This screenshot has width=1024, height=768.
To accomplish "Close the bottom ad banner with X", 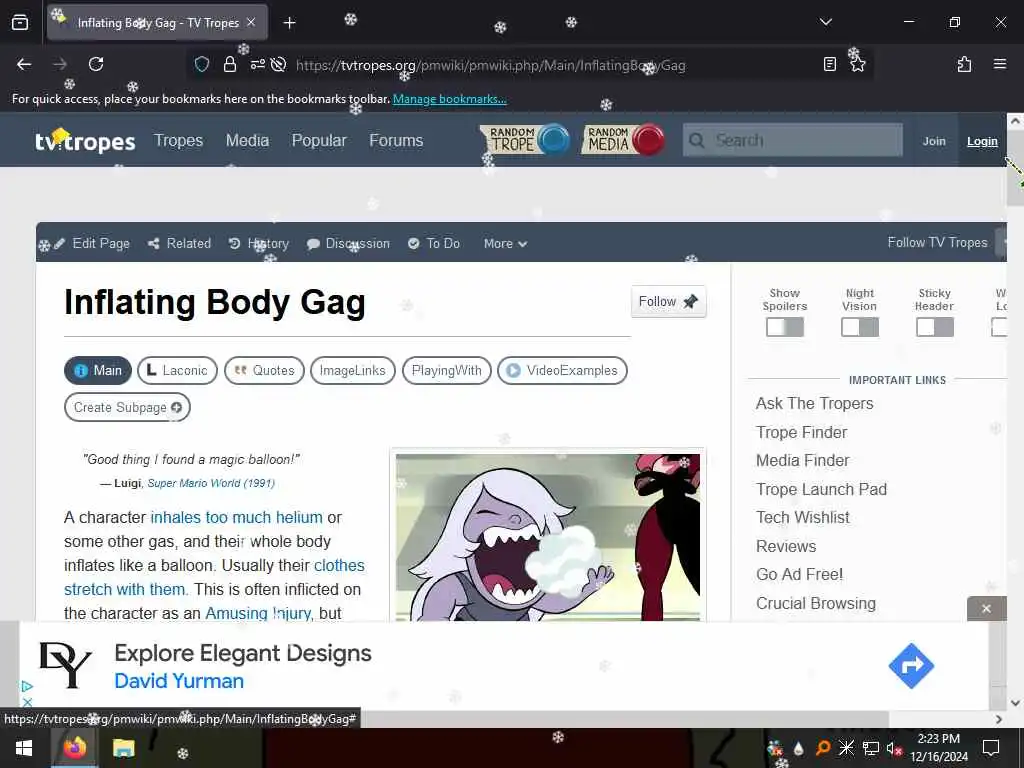I will pyautogui.click(x=986, y=609).
